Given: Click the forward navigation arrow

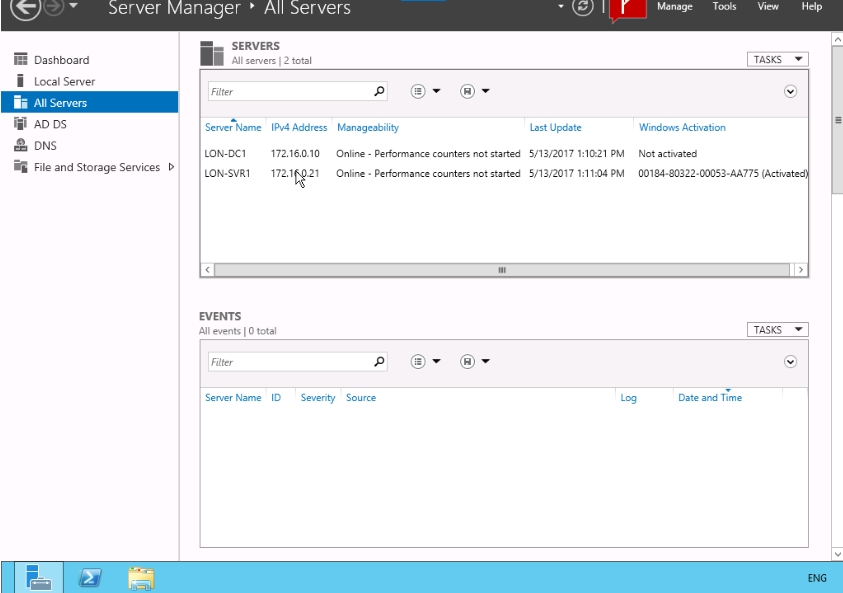Looking at the screenshot, I should tap(54, 6).
